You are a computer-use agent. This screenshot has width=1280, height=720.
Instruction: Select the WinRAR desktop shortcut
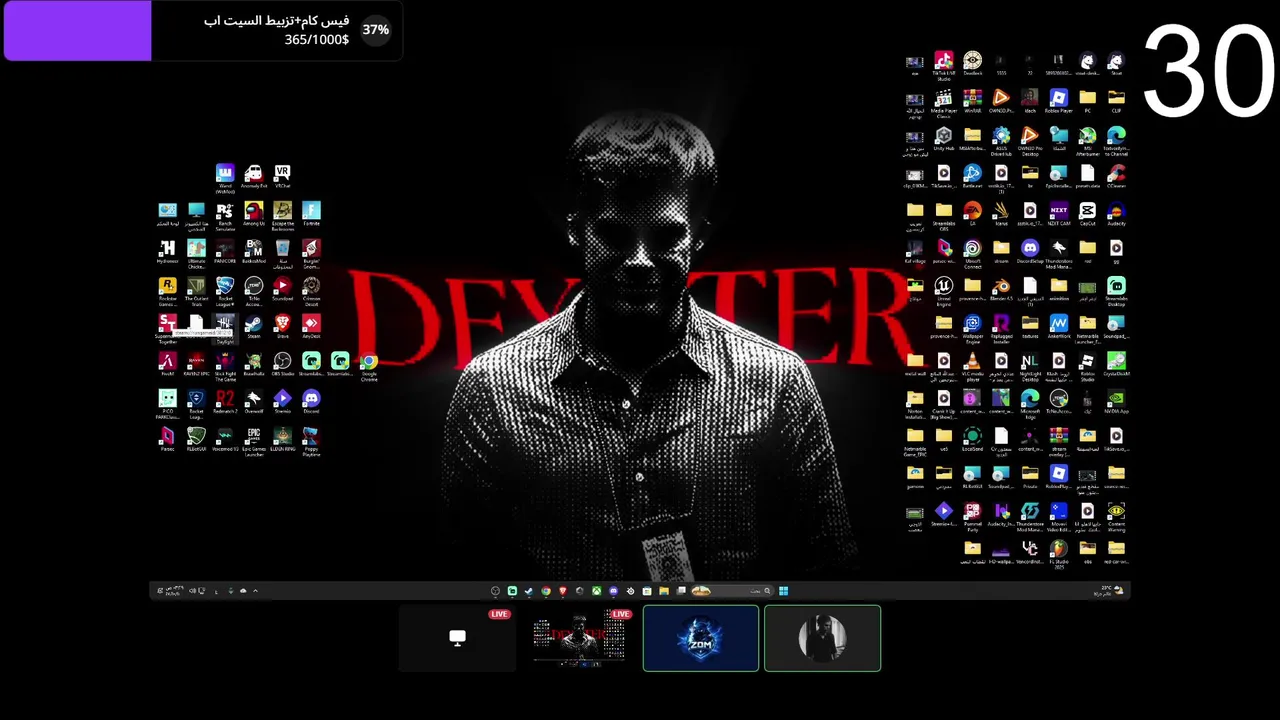click(972, 102)
